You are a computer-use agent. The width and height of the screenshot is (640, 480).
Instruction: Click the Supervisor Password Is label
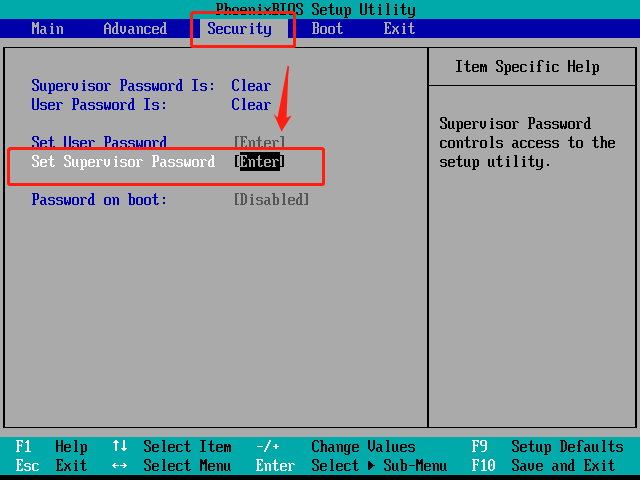click(x=123, y=86)
